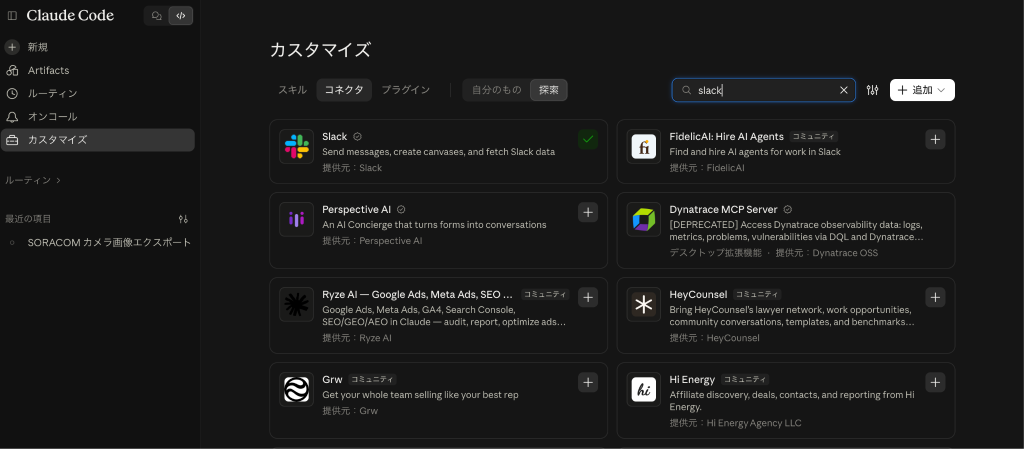Collapse the sidebar panel icon
Screen dimensions: 1024x449
click(x=12, y=16)
